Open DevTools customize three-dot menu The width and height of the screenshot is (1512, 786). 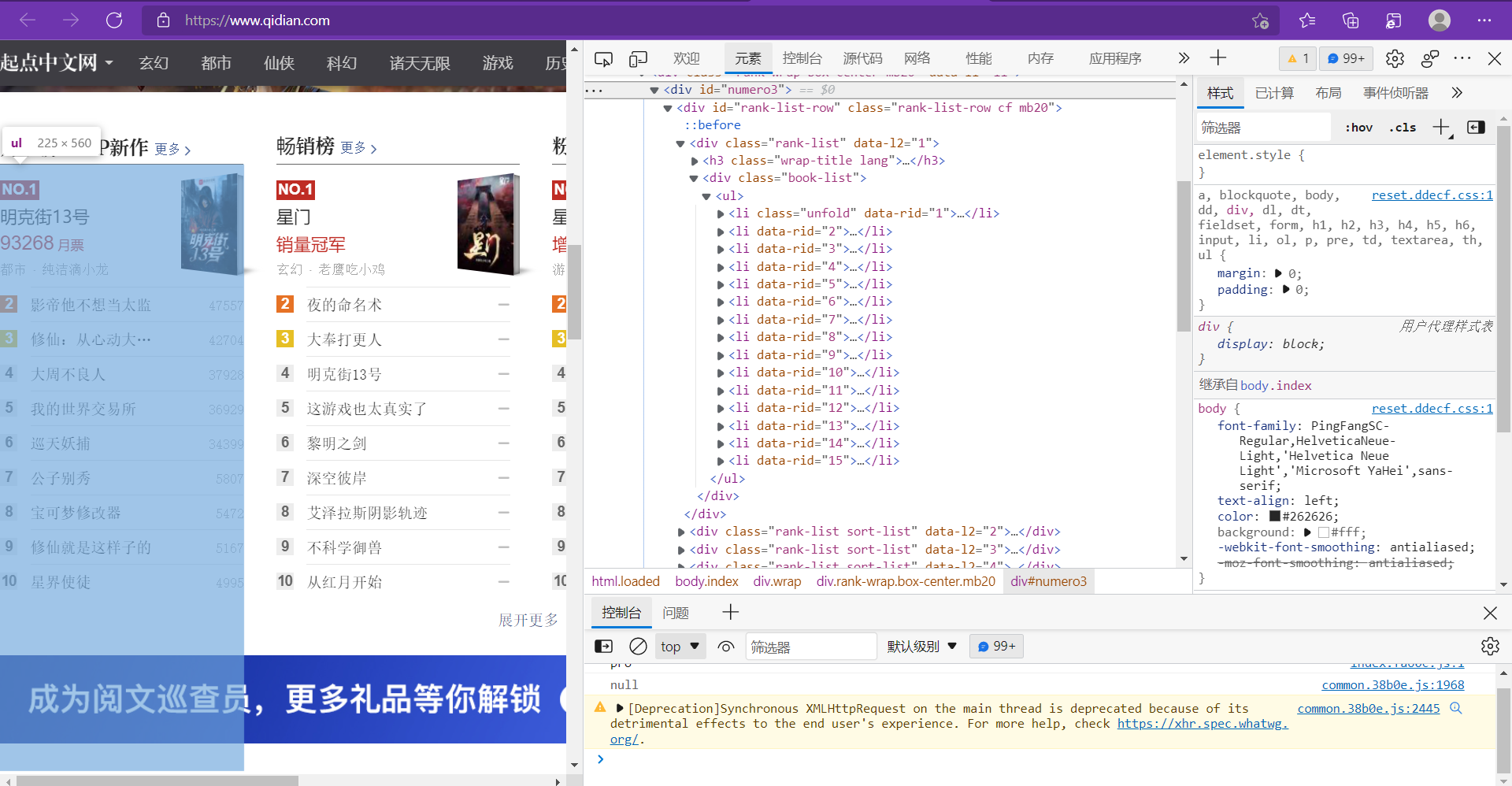(x=1462, y=58)
